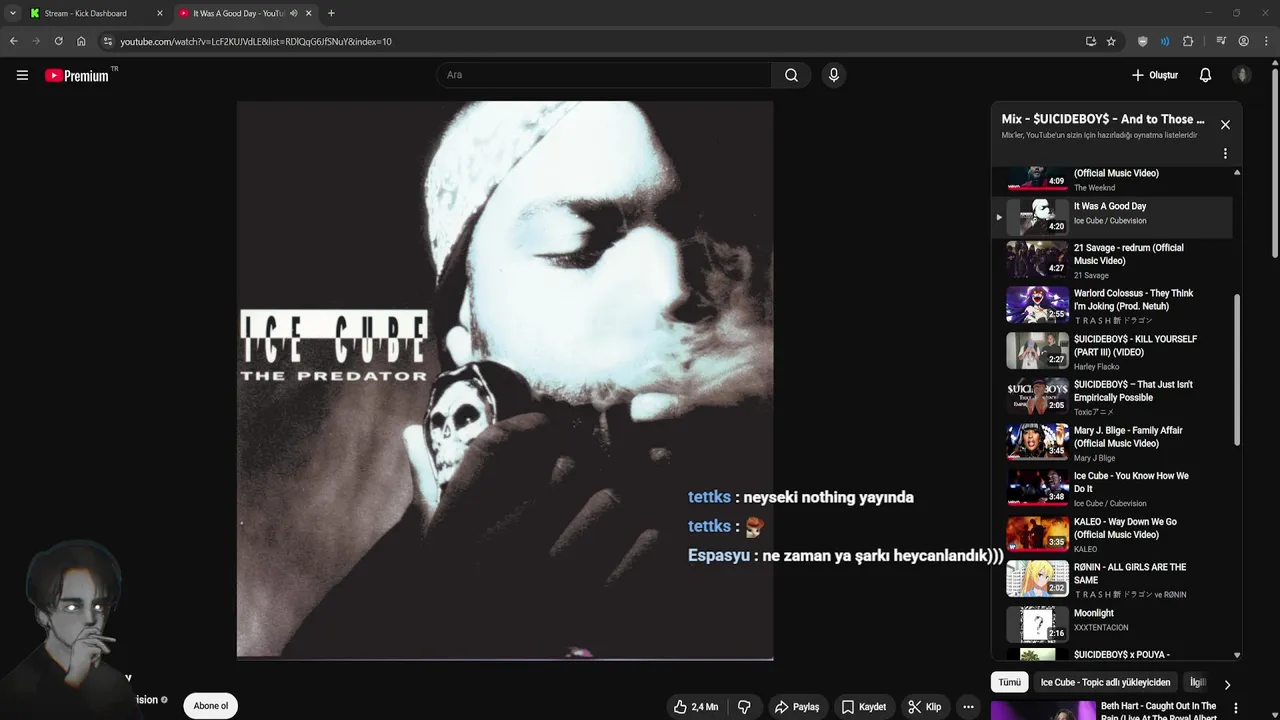
Task: Open more actions ellipsis under video
Action: (968, 707)
